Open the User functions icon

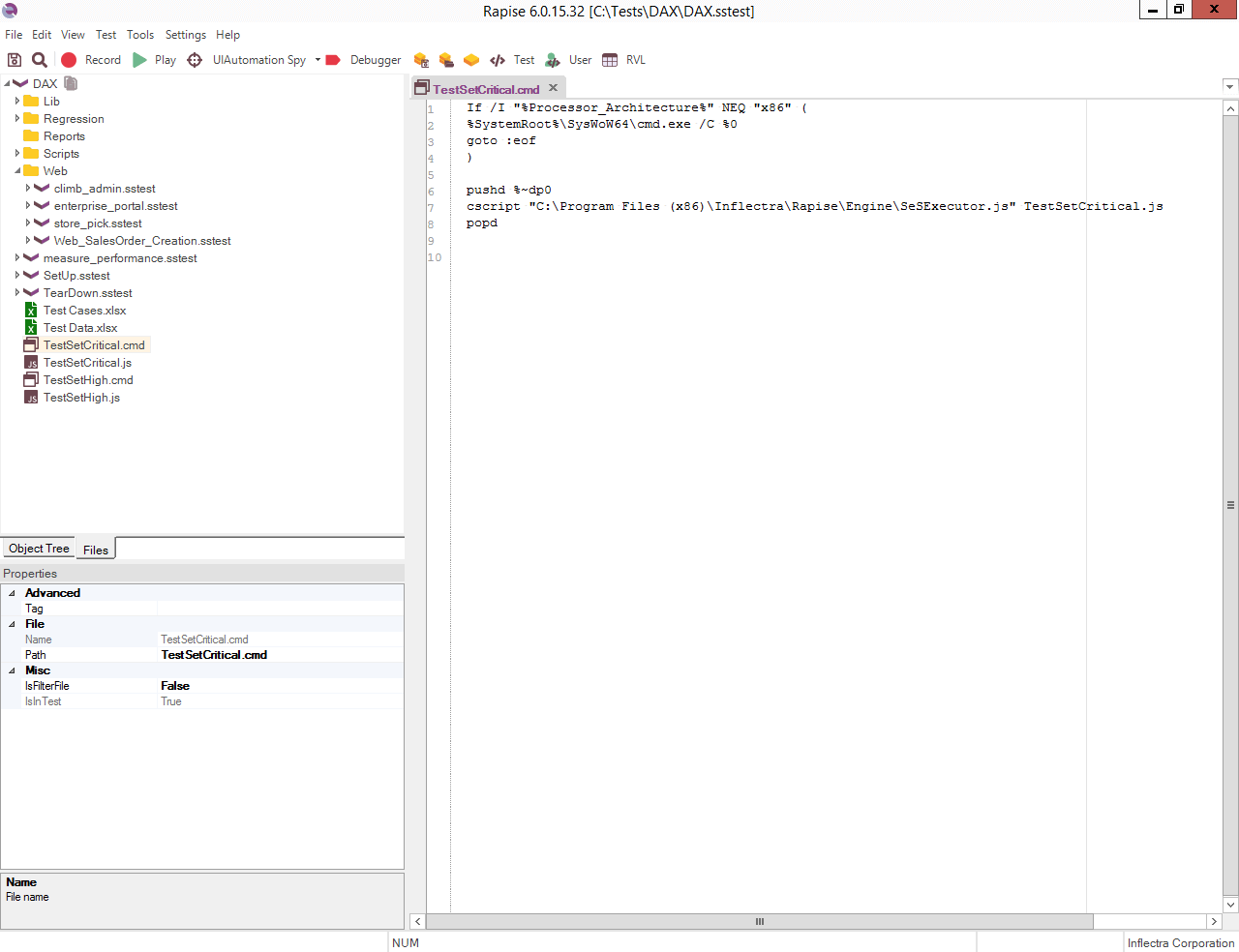click(x=553, y=60)
